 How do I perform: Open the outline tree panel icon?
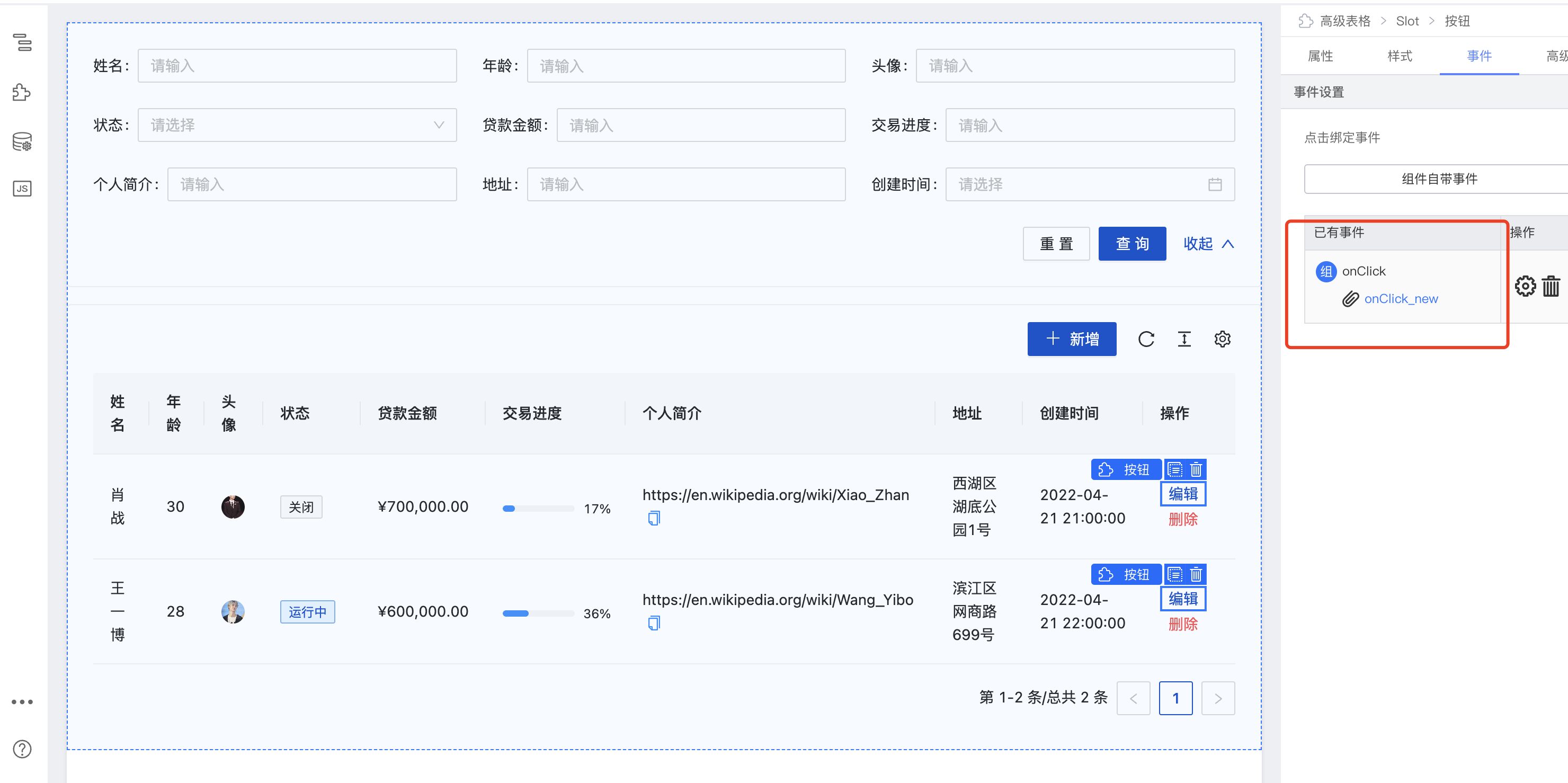pyautogui.click(x=23, y=42)
